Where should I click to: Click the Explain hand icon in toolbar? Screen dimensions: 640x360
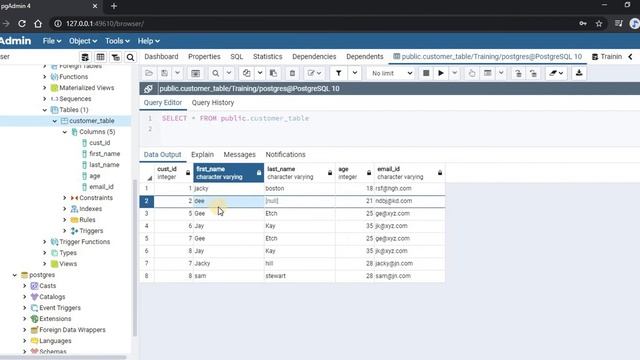coord(472,73)
